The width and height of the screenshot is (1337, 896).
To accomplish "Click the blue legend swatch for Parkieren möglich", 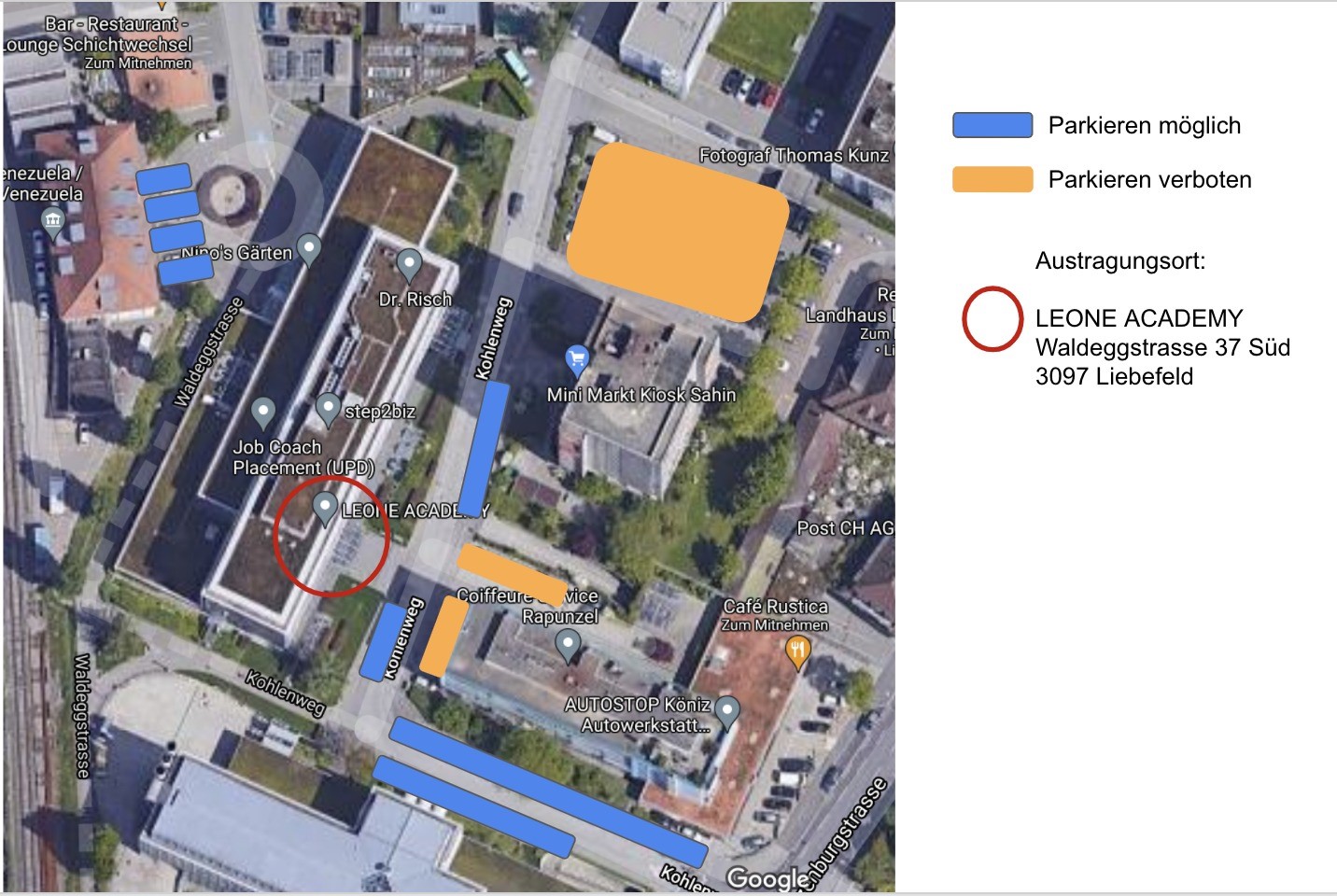I will tap(992, 125).
